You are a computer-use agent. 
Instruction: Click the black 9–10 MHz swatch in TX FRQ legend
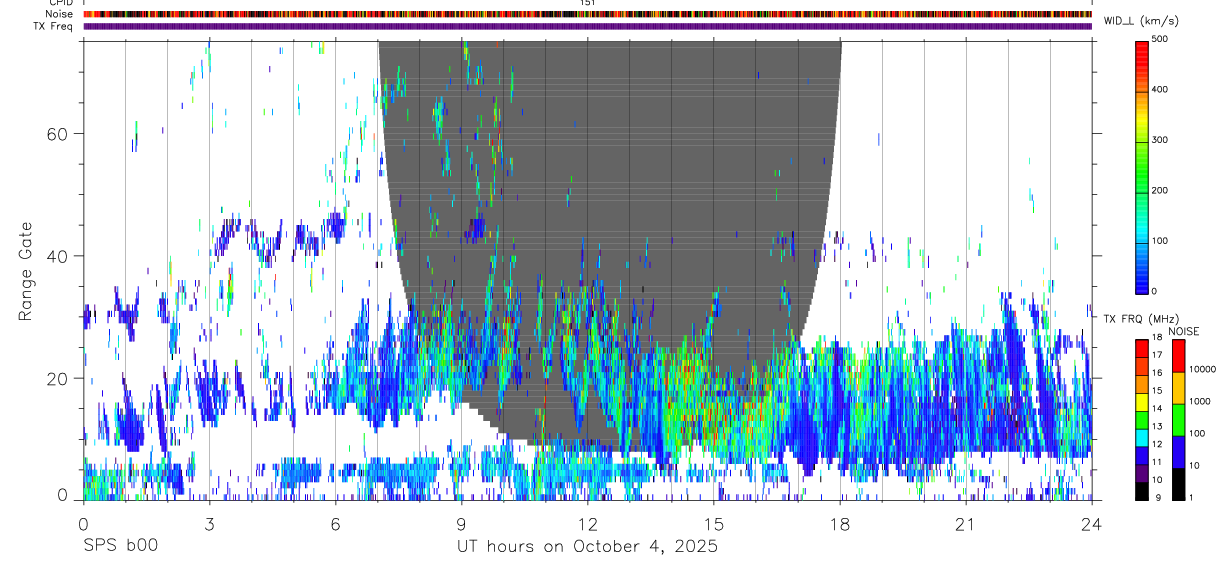coord(1142,490)
